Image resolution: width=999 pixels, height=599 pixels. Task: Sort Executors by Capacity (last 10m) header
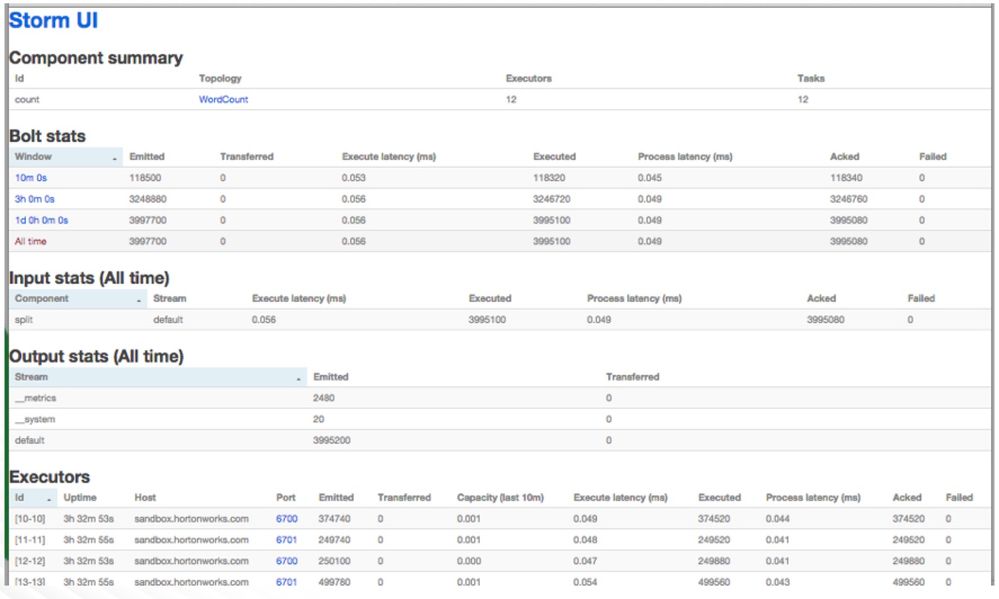500,498
